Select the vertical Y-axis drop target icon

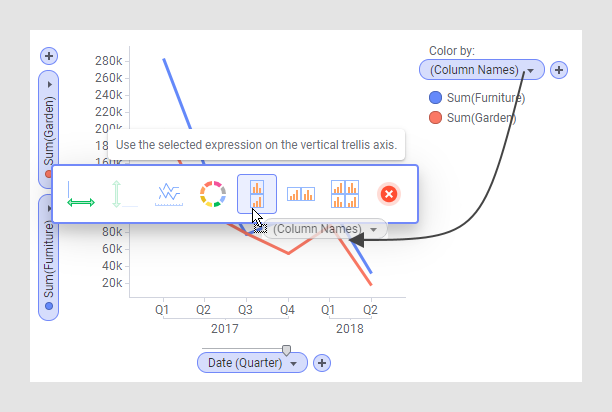(x=125, y=194)
